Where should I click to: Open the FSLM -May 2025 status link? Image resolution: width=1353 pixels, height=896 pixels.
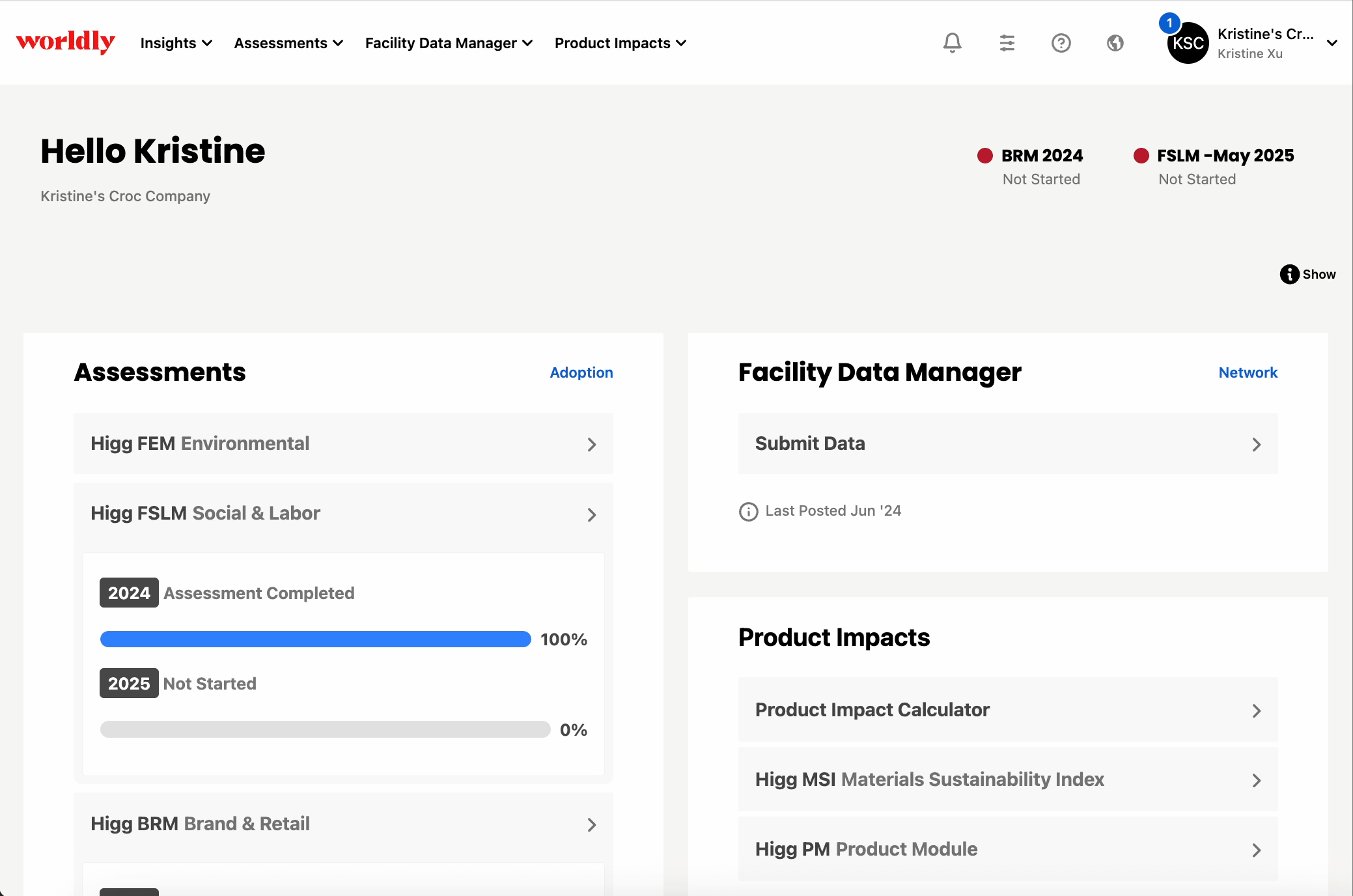pyautogui.click(x=1225, y=156)
